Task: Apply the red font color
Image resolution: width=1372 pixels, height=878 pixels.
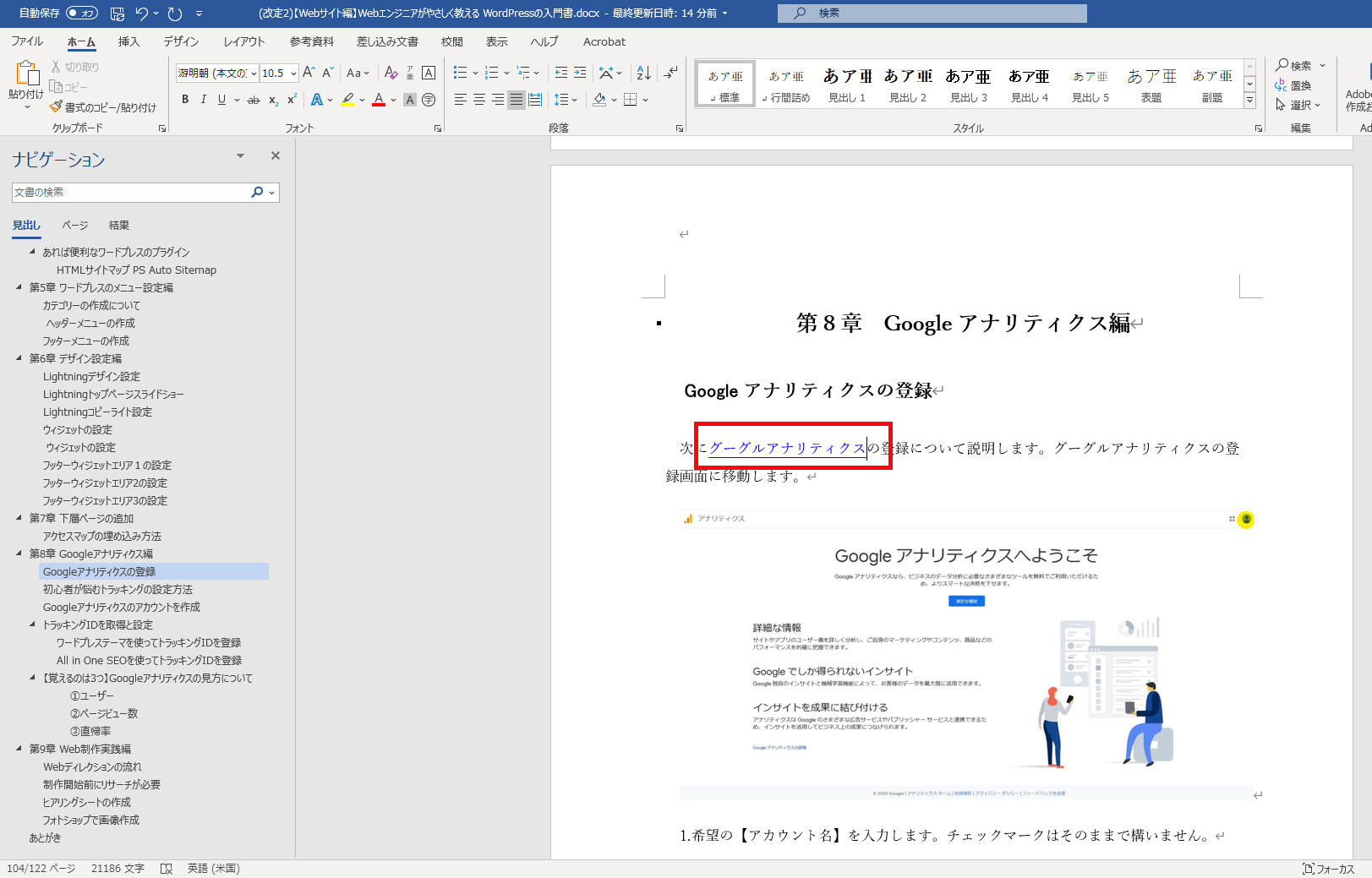Action: point(379,100)
